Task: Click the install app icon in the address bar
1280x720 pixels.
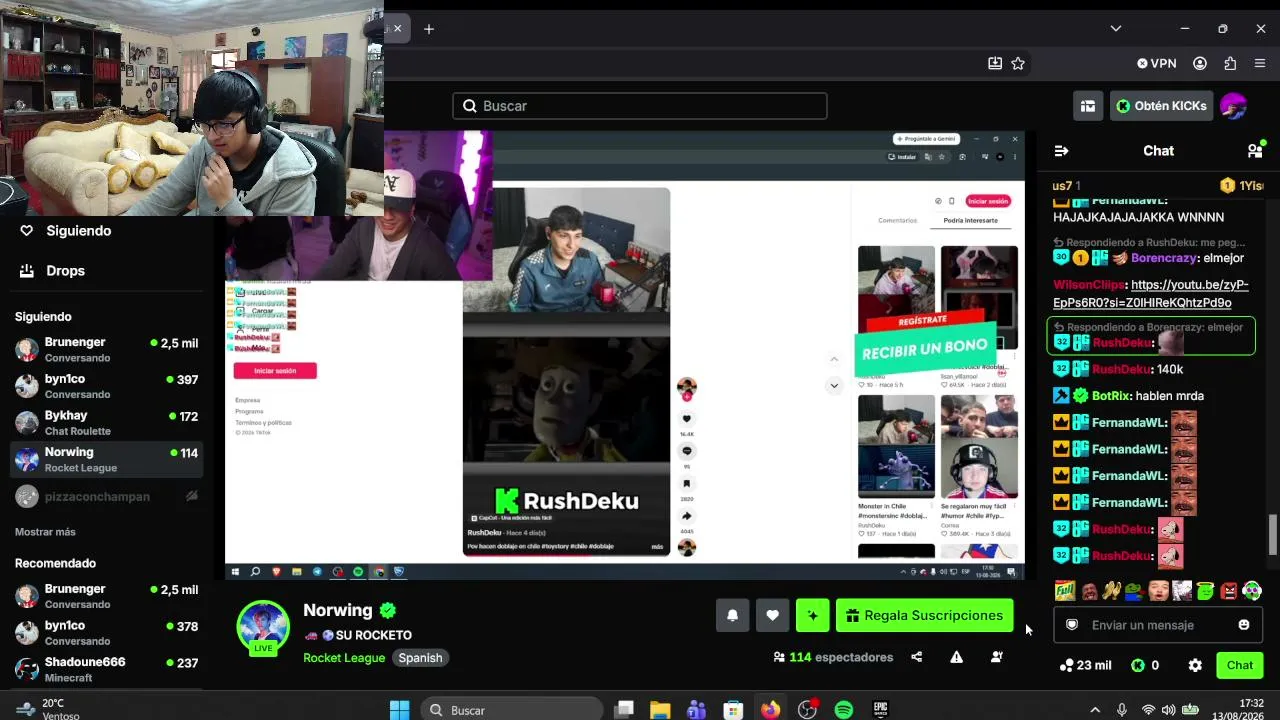Action: click(x=995, y=63)
